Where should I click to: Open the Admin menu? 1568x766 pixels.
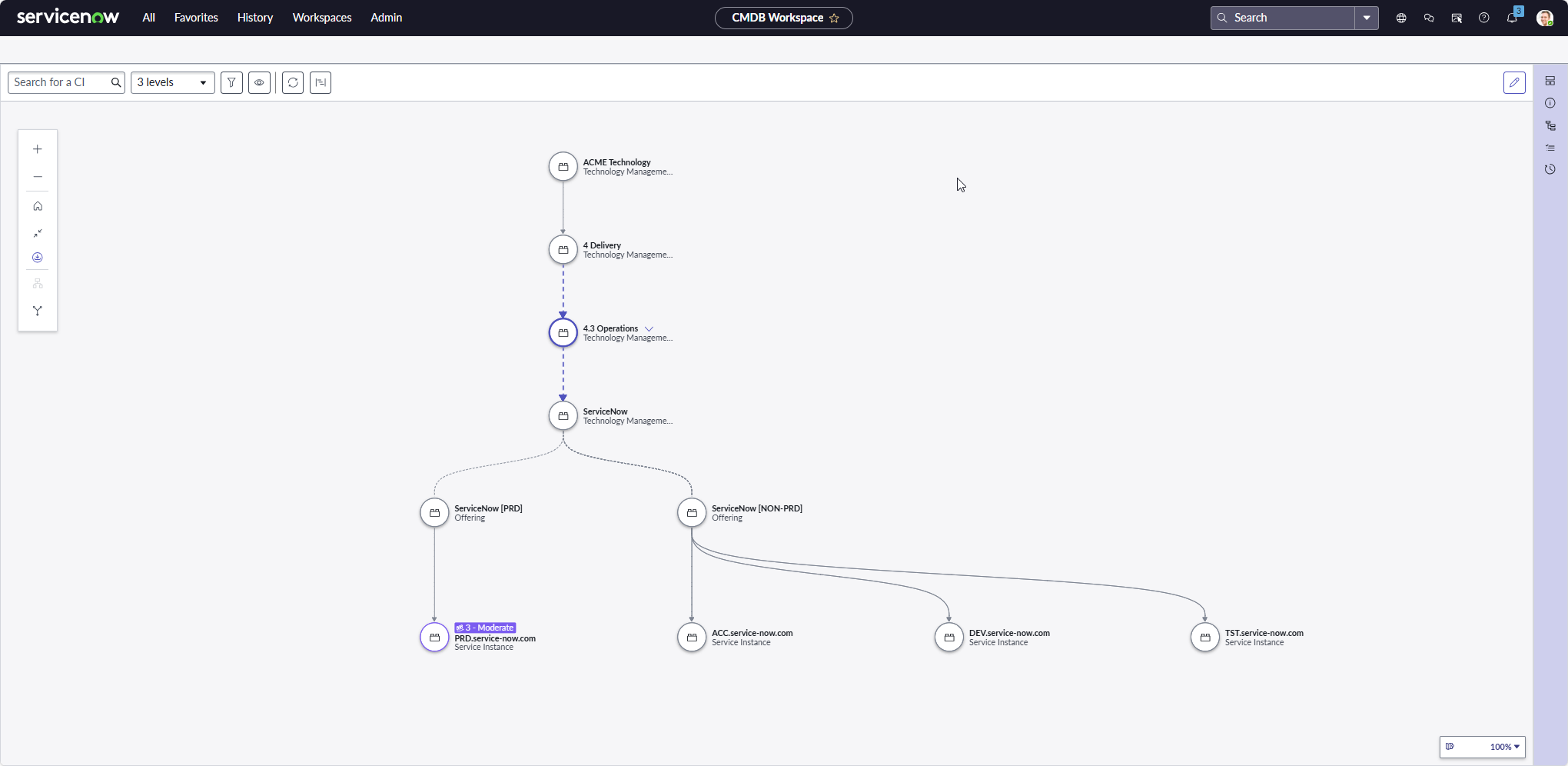click(387, 18)
